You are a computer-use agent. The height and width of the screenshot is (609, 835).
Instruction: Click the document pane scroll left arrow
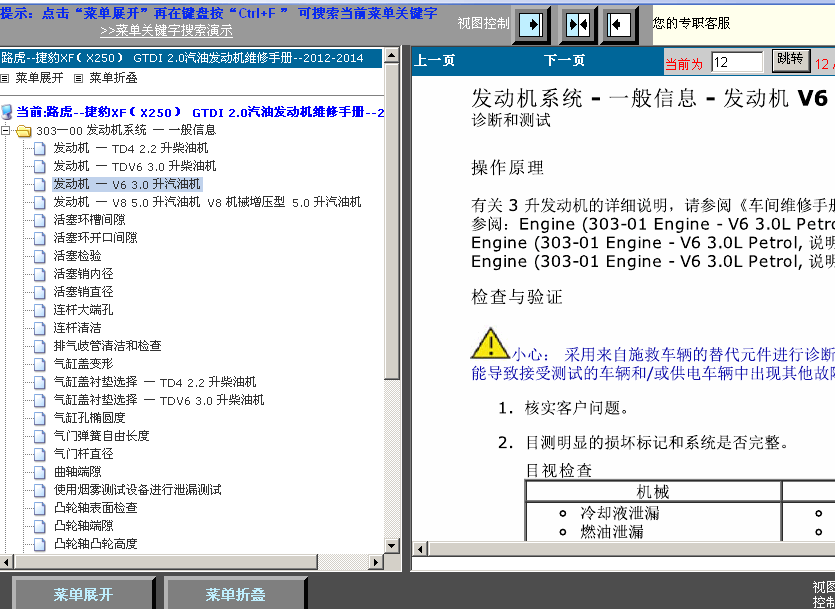(x=420, y=549)
